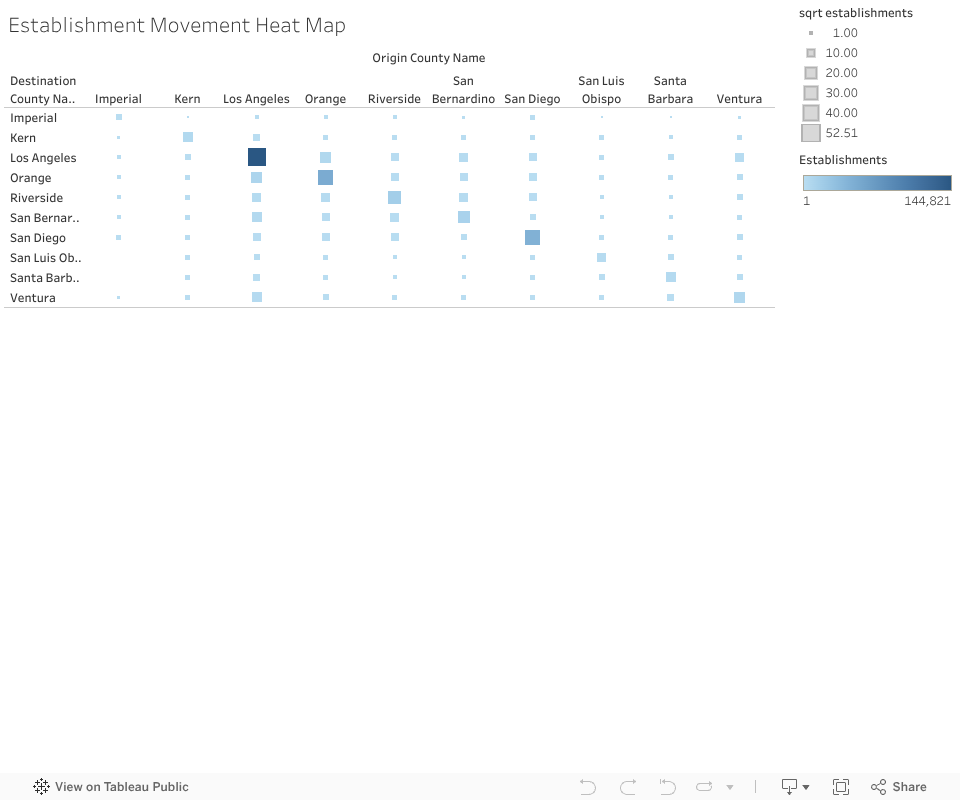The image size is (960, 800).
Task: Click the 'Imperial' column header
Action: pos(118,99)
